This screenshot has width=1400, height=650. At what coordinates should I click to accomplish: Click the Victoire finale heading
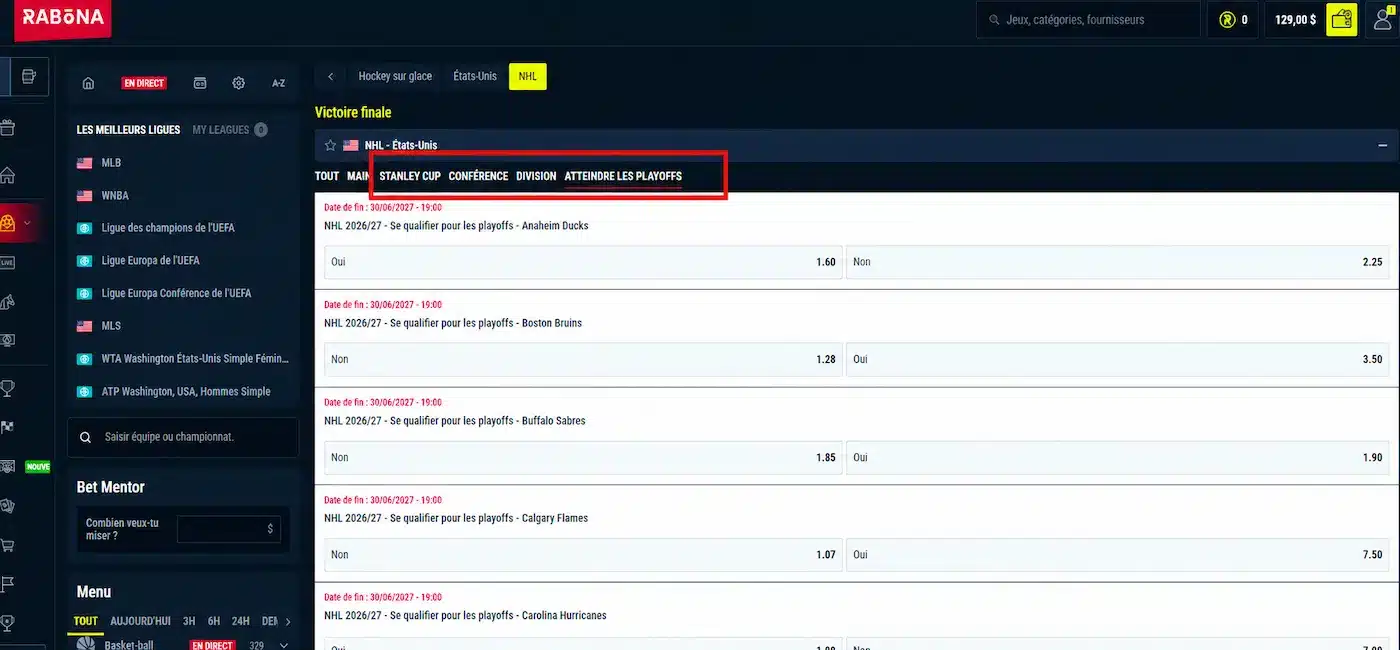coord(353,112)
